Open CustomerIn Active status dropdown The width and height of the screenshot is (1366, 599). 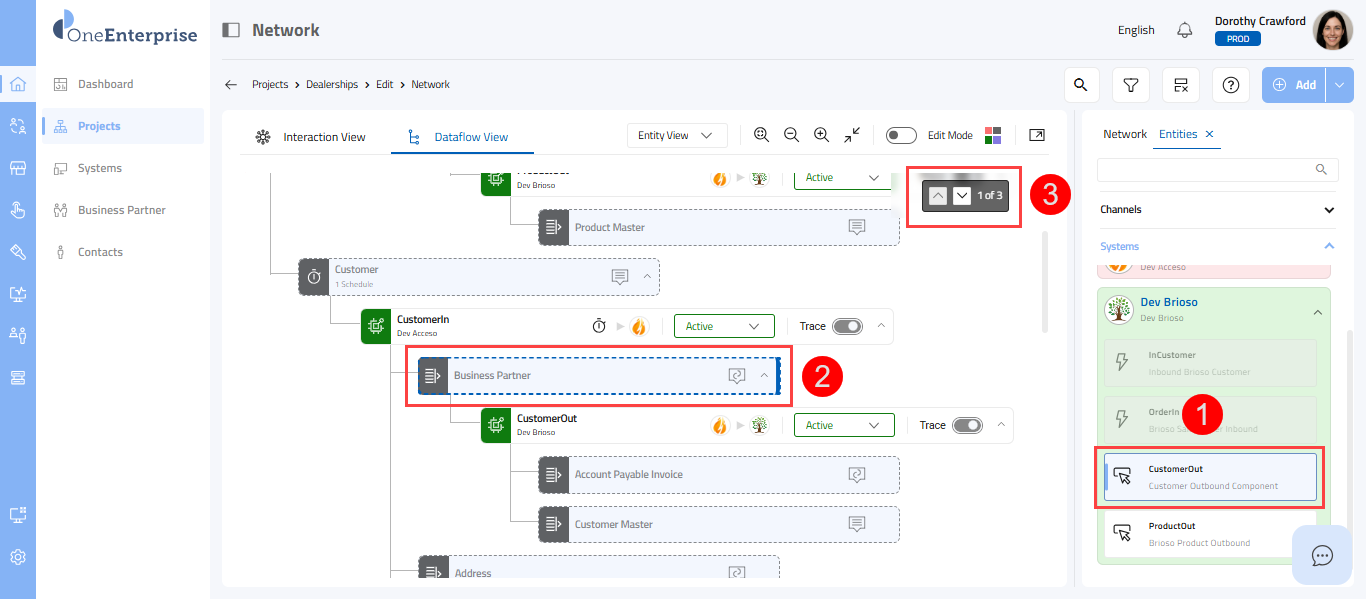[x=724, y=326]
